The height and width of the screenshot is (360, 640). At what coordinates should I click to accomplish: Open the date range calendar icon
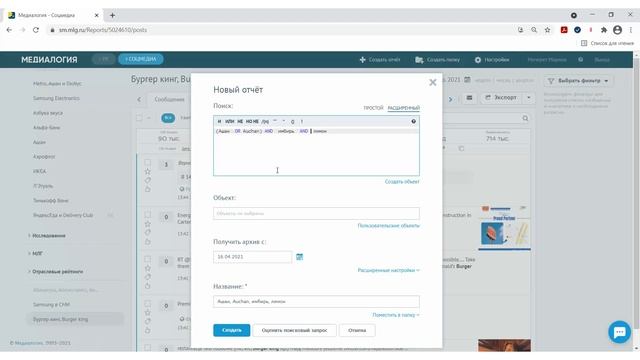pyautogui.click(x=467, y=80)
